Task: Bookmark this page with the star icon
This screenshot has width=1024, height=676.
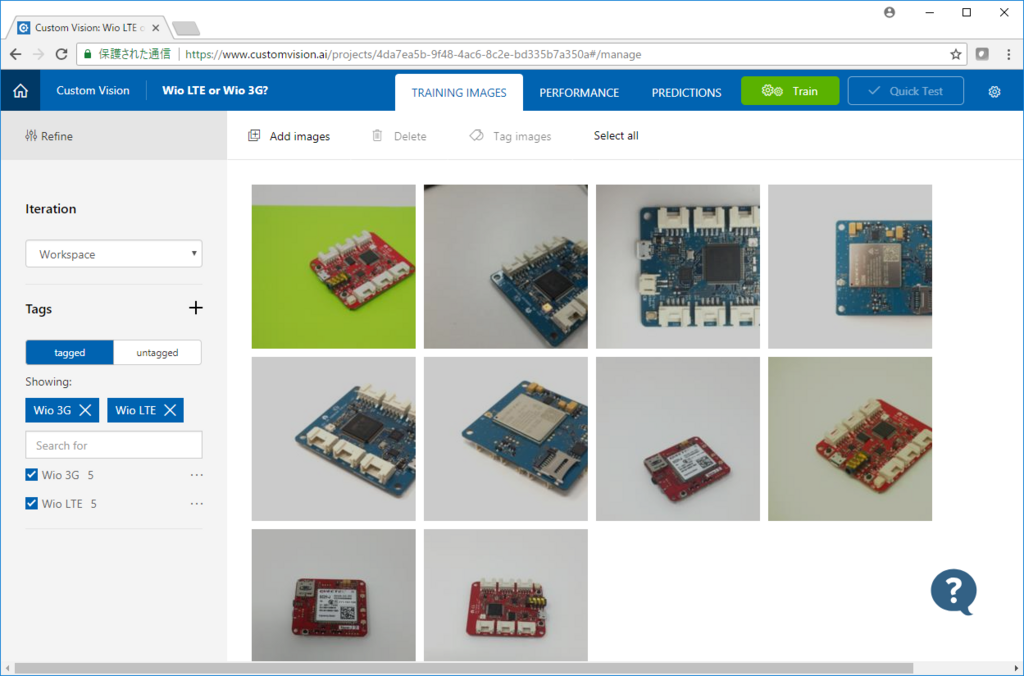Action: [x=955, y=54]
